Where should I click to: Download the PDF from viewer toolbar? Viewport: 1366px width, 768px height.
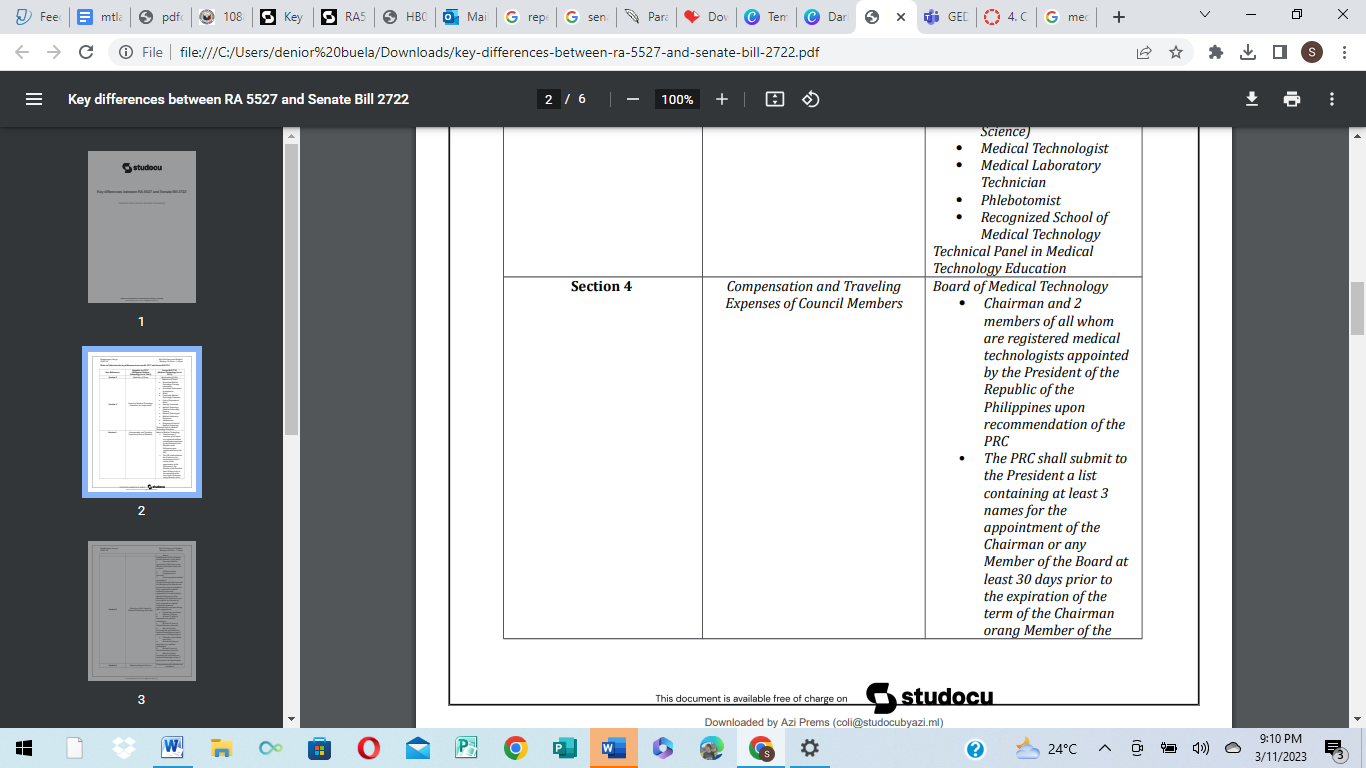click(1251, 99)
